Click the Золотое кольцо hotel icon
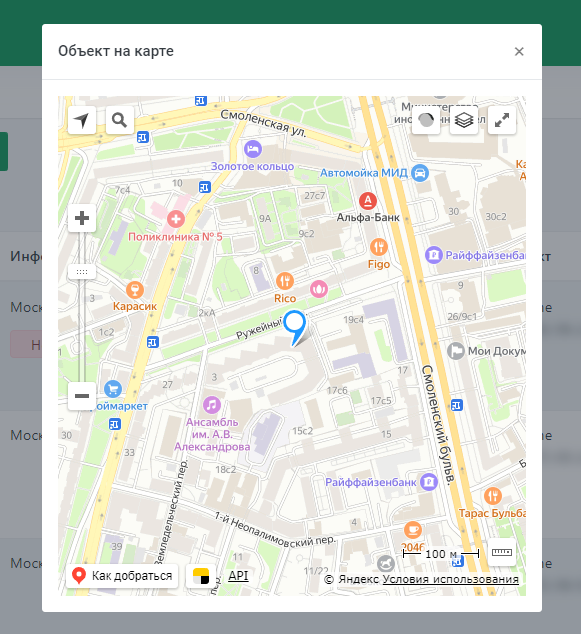 pos(253,149)
